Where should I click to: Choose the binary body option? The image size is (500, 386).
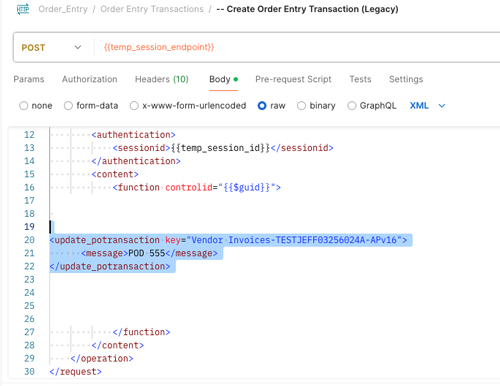(x=301, y=106)
